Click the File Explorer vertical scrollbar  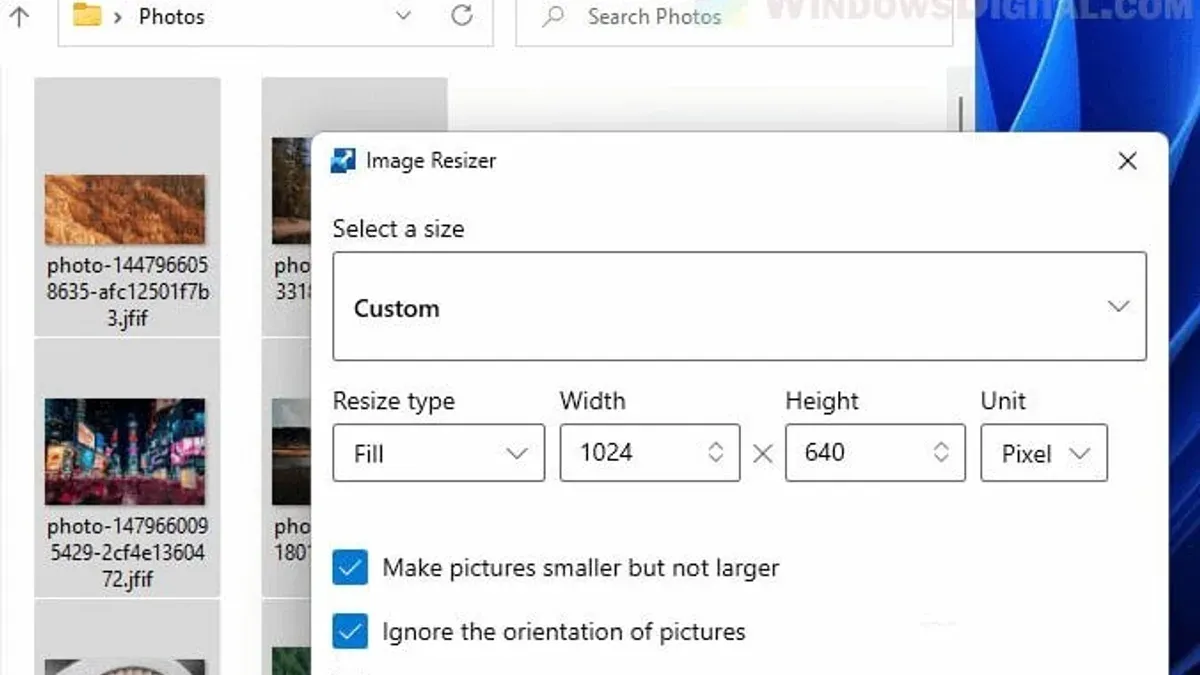point(960,115)
